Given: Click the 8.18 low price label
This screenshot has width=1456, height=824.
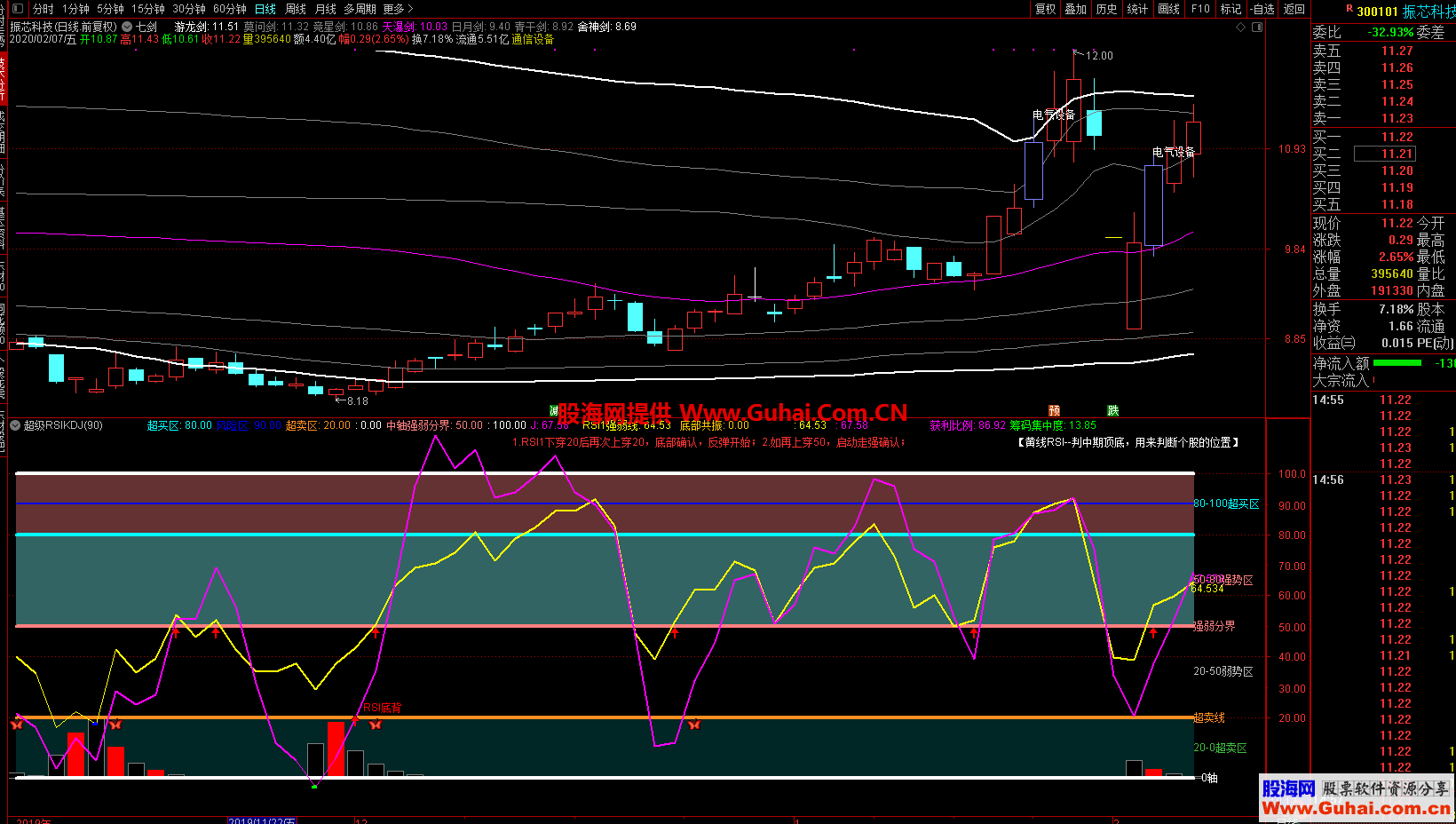Looking at the screenshot, I should 357,400.
